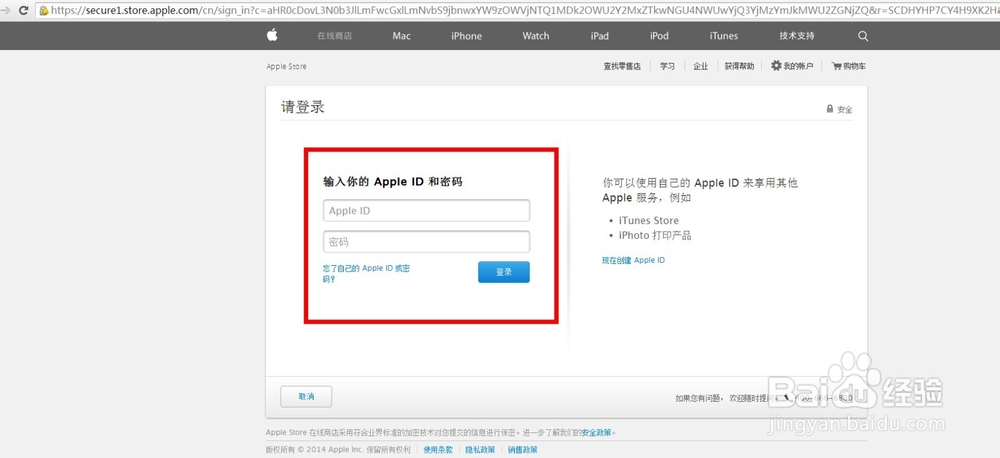This screenshot has height=458, width=1000.
Task: Open the 销售政策 footer link
Action: (x=522, y=450)
